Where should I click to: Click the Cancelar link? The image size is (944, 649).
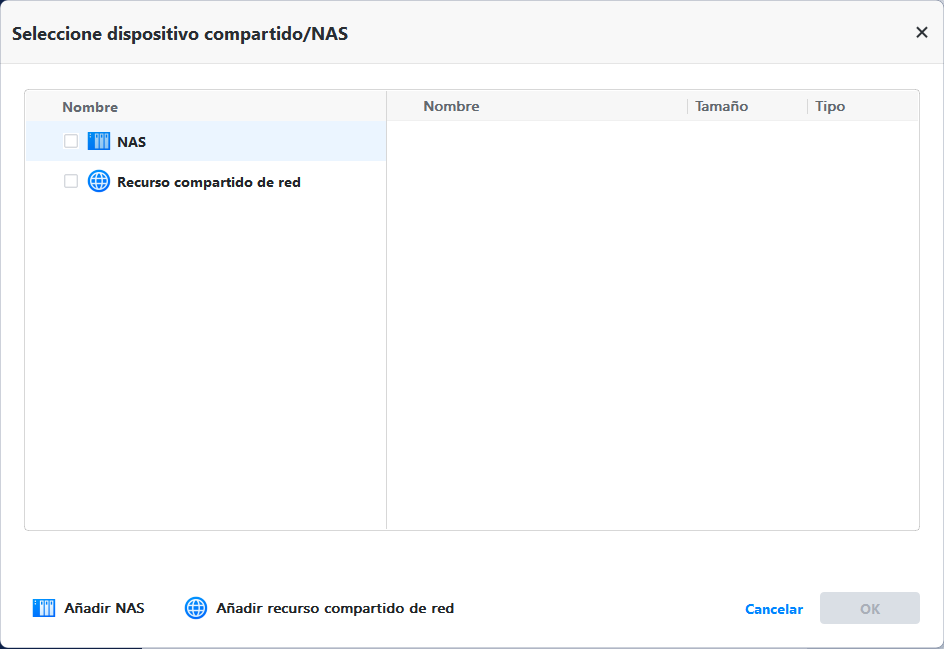pos(773,608)
